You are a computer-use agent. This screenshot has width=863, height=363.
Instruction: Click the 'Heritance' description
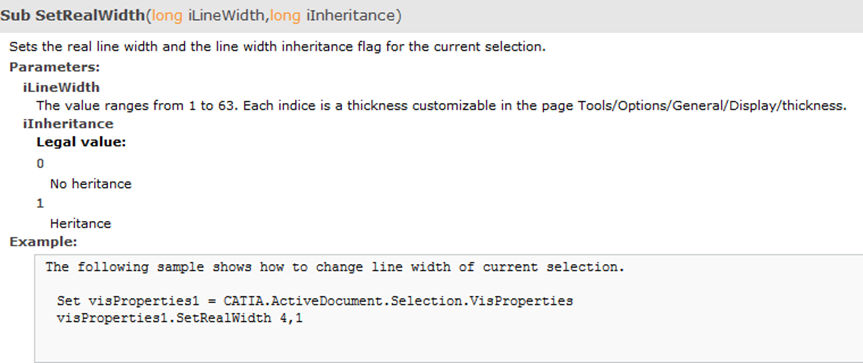point(80,223)
